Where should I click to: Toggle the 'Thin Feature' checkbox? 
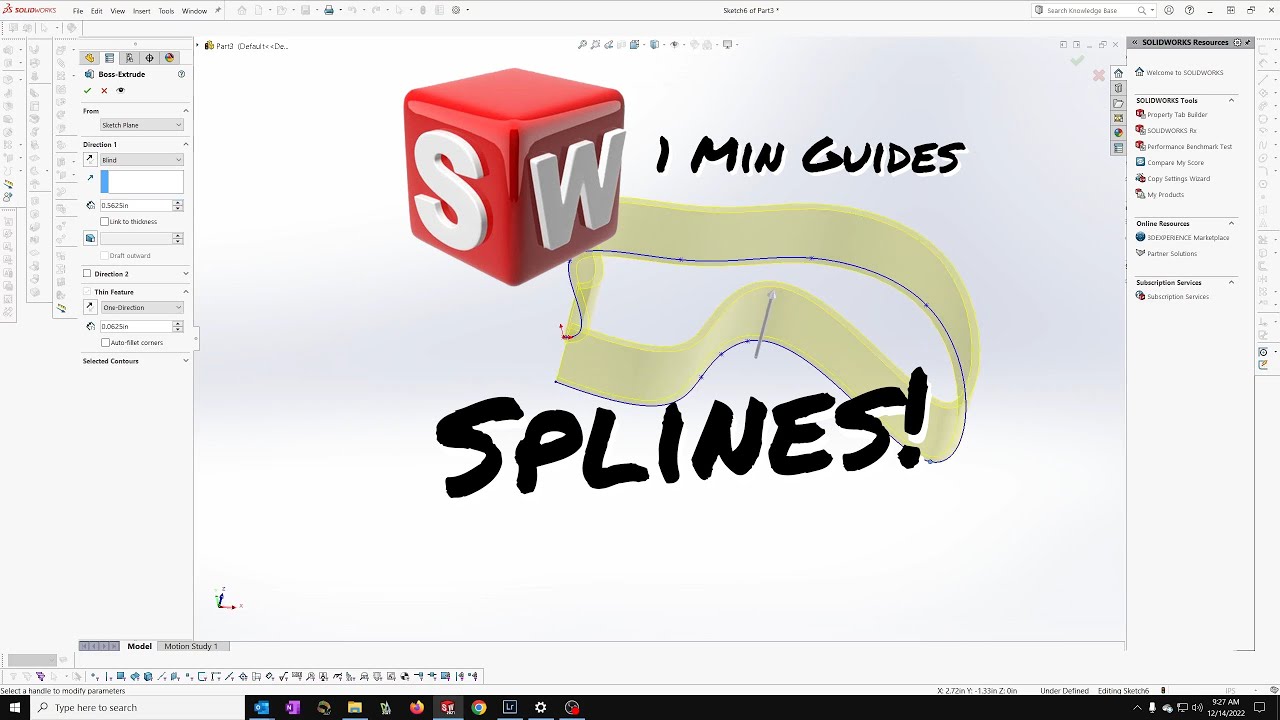click(87, 292)
